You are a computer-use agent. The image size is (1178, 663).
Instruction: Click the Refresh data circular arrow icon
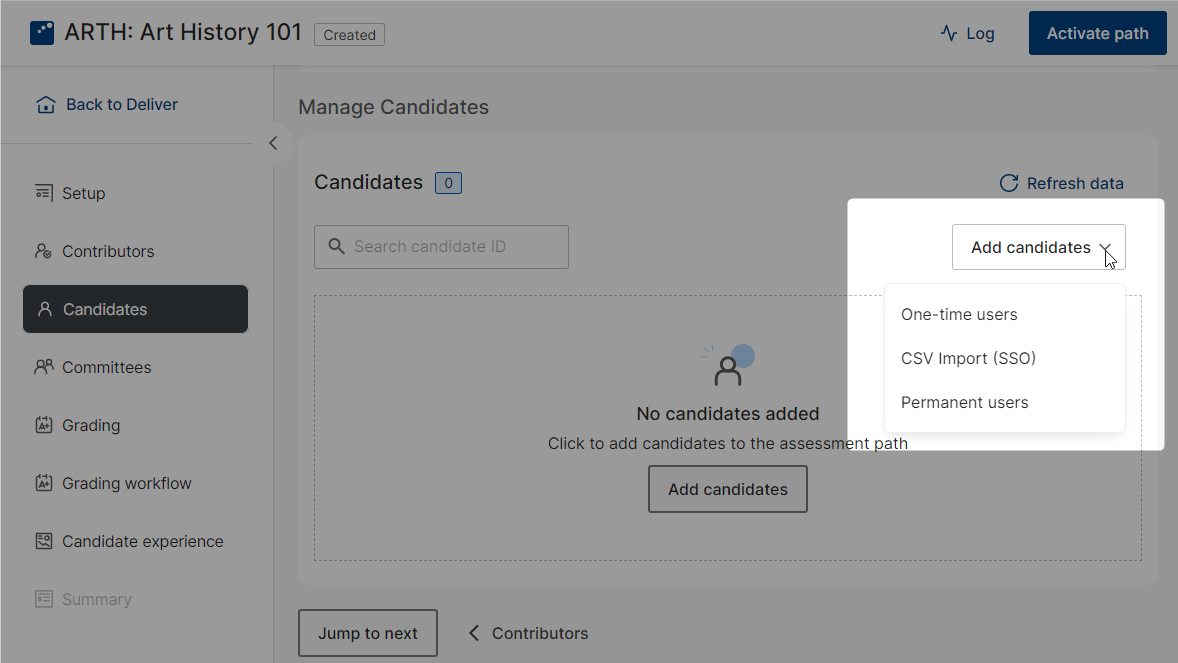coord(1009,183)
